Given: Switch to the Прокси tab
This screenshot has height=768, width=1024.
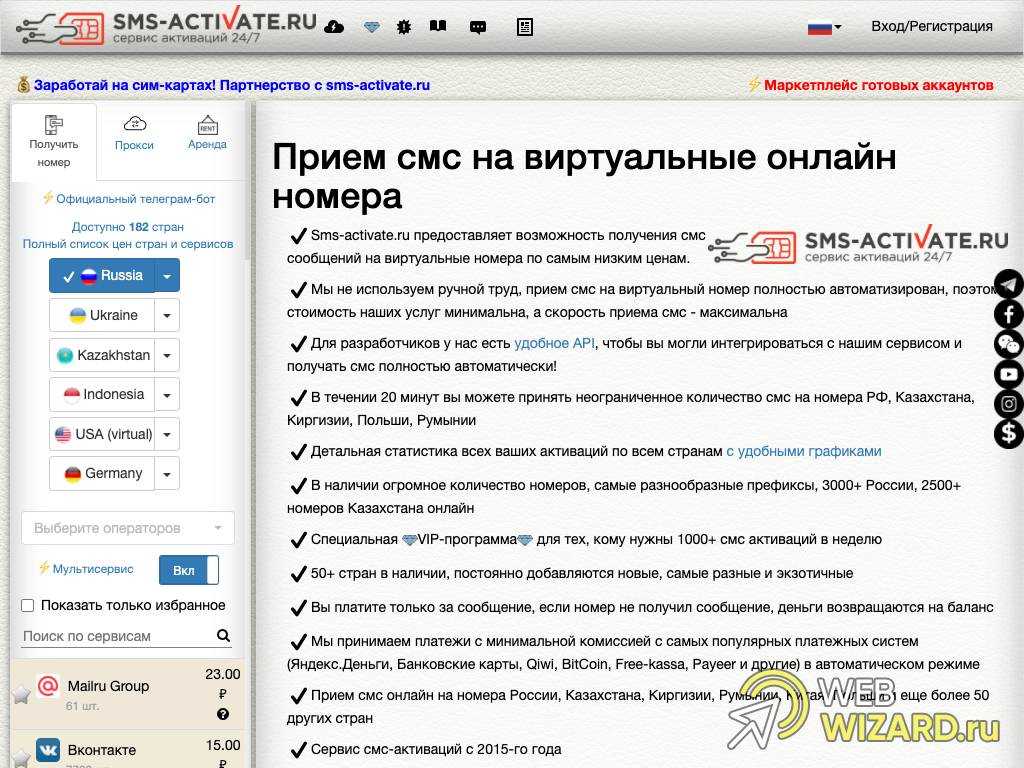Looking at the screenshot, I should point(135,135).
